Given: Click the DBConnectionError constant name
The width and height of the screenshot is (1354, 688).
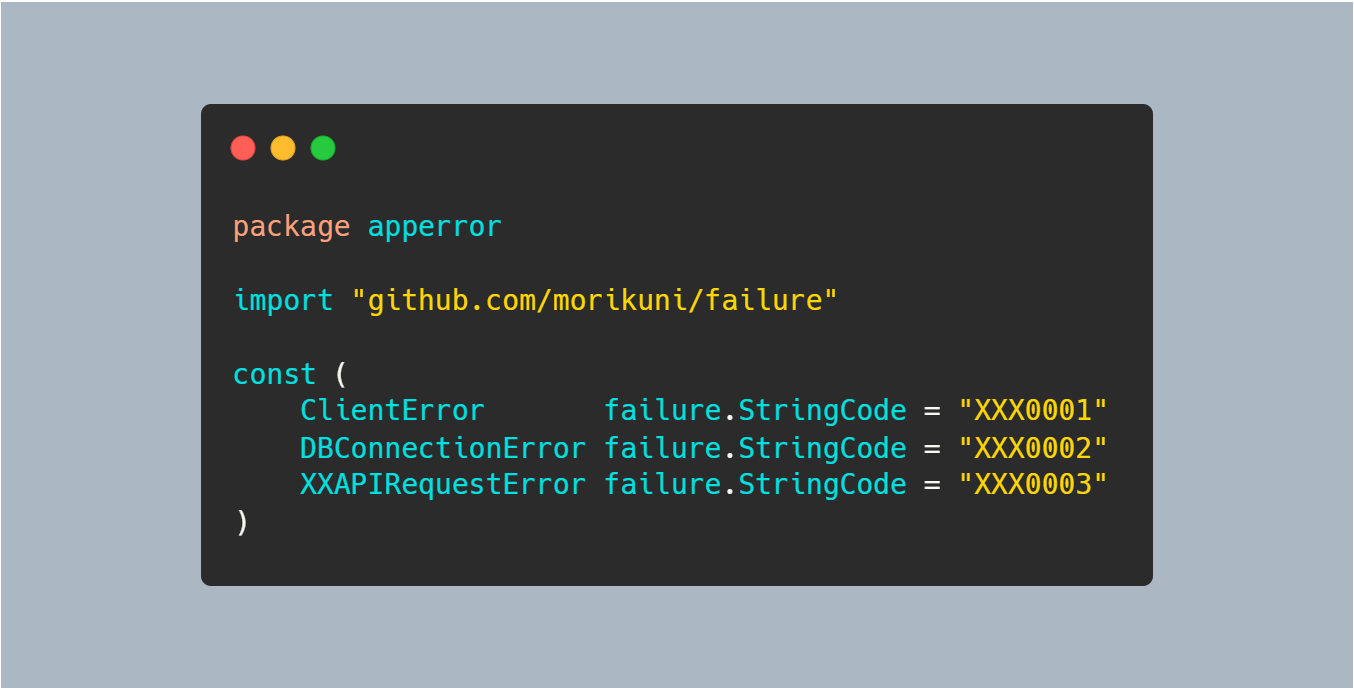Looking at the screenshot, I should coord(443,447).
